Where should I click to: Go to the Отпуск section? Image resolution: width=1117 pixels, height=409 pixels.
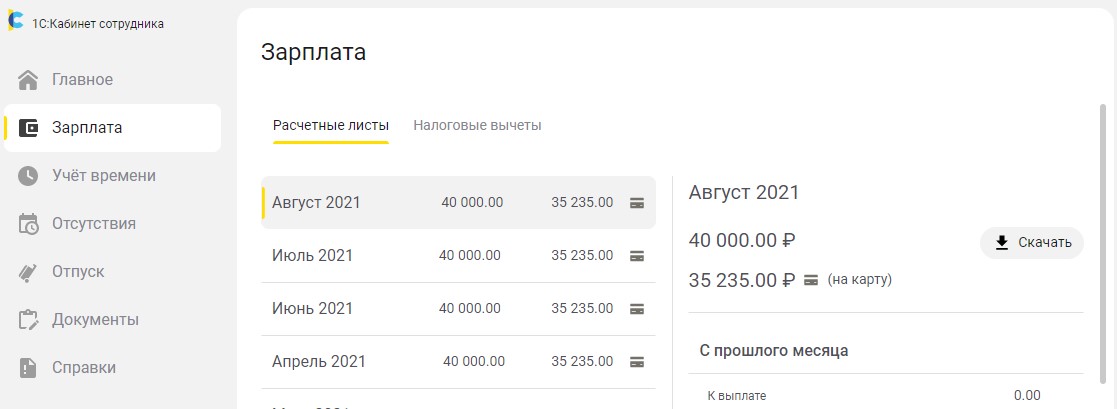pos(78,272)
